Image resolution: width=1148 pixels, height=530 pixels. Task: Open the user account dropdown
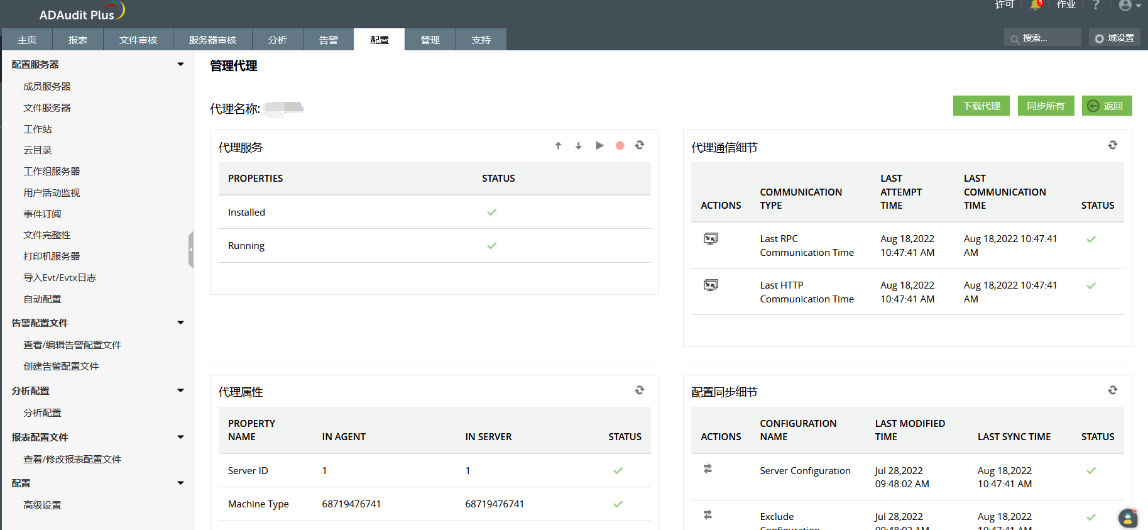click(x=1129, y=6)
